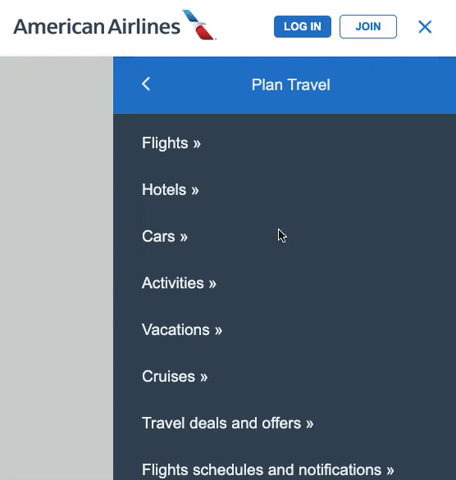Open the Flights menu item
456x480 pixels.
171,143
